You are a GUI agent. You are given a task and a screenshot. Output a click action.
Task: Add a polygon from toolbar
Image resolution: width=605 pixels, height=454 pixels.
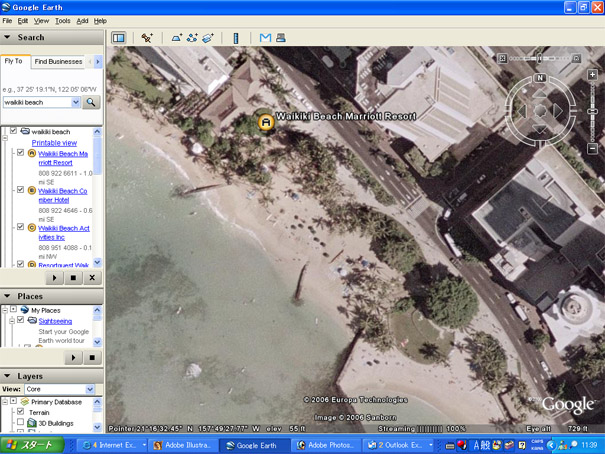[177, 38]
